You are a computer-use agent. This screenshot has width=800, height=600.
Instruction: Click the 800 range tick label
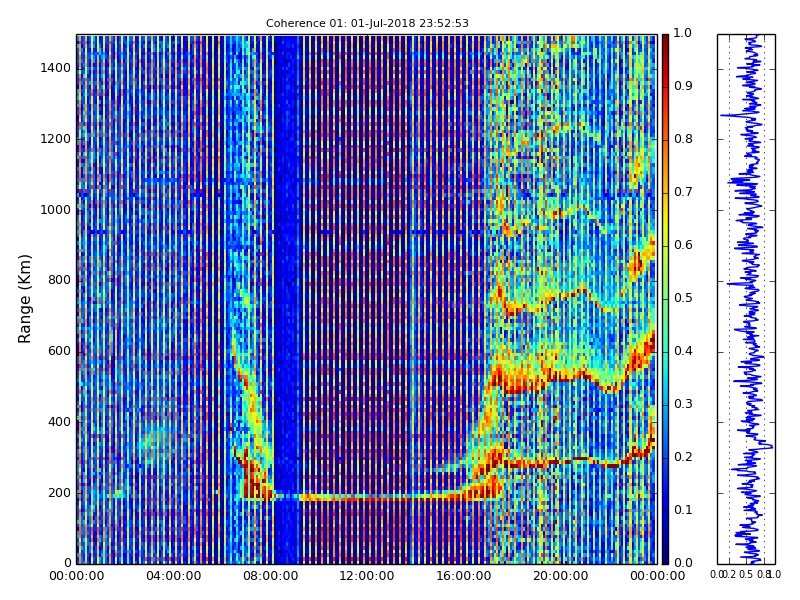[x=59, y=280]
